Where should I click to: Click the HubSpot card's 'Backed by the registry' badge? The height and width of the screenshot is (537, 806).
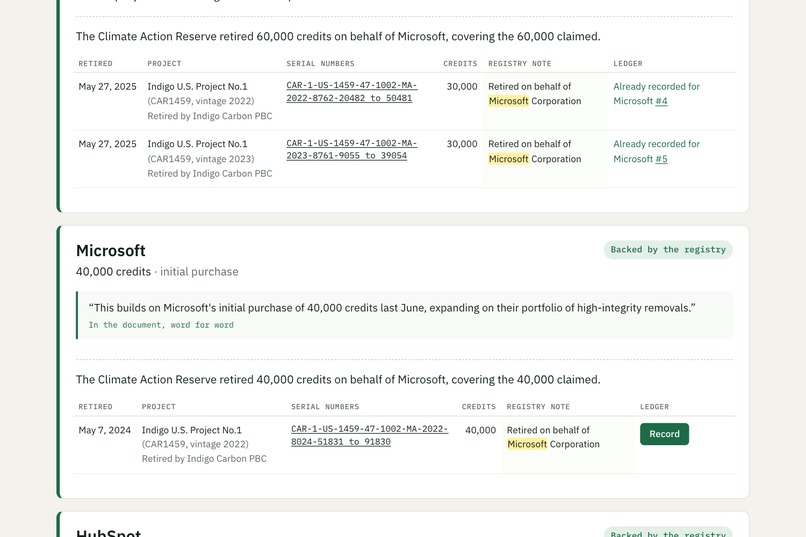pos(668,532)
